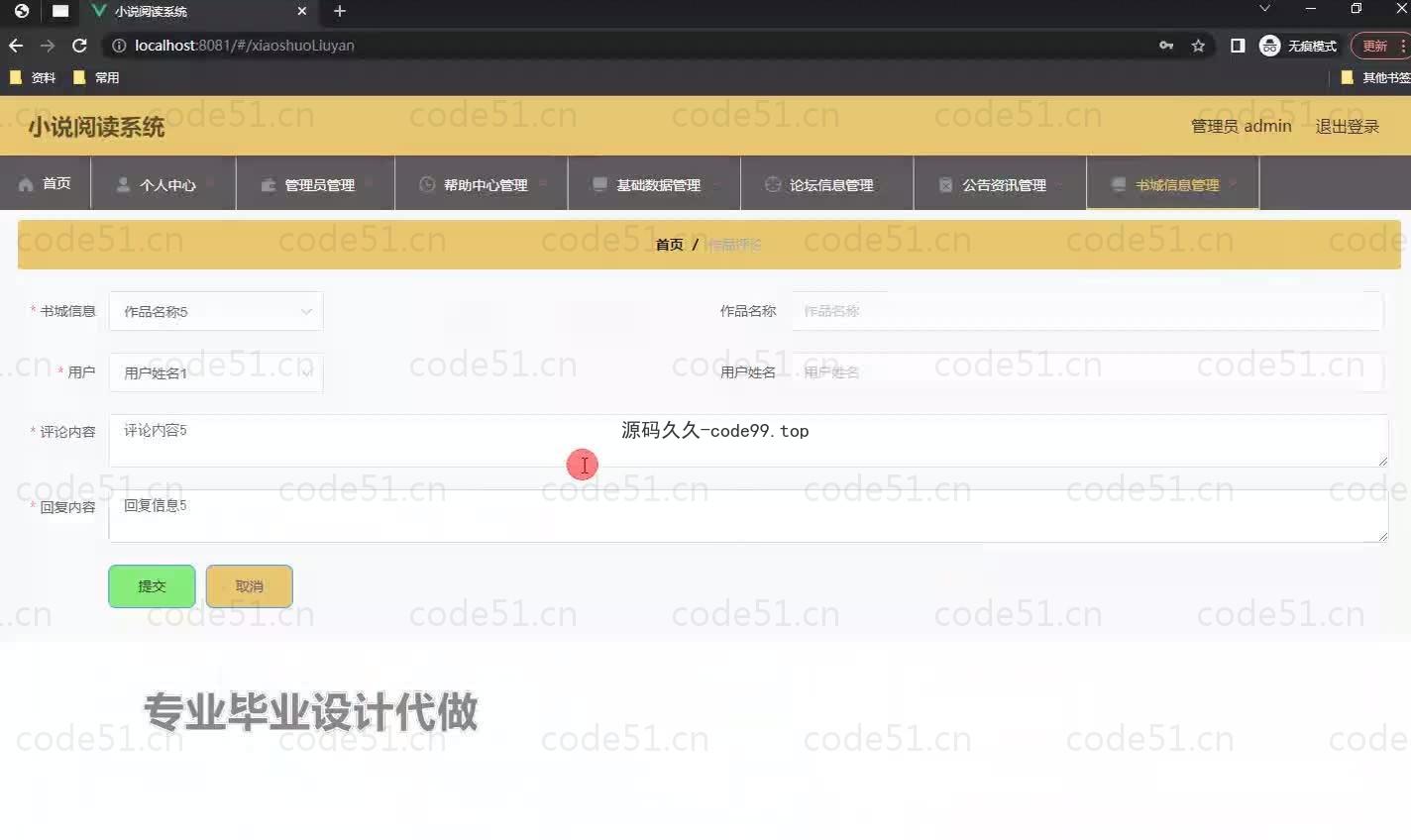Open the tab search chevron in title bar
This screenshot has height=840, width=1411.
point(1264,9)
